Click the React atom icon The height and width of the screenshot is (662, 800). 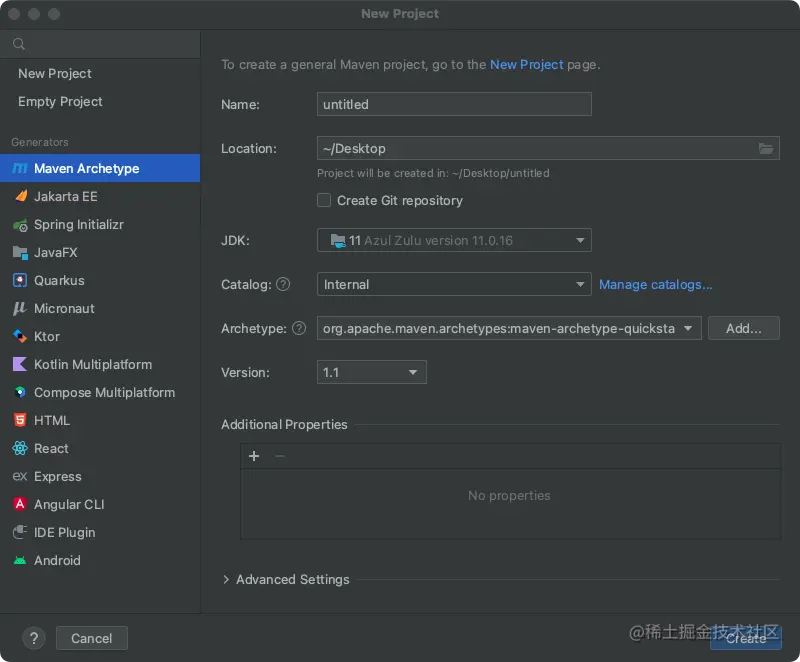(20, 448)
